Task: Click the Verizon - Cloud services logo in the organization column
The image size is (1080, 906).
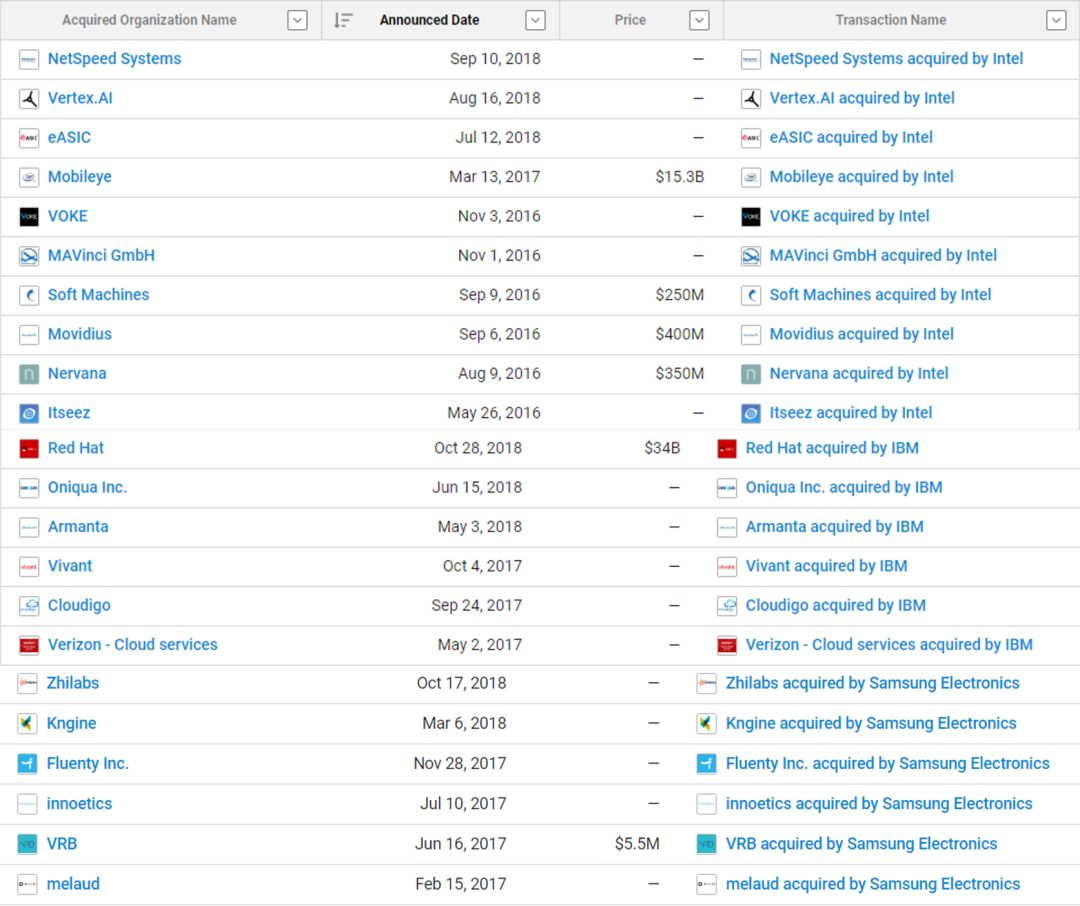Action: point(29,646)
